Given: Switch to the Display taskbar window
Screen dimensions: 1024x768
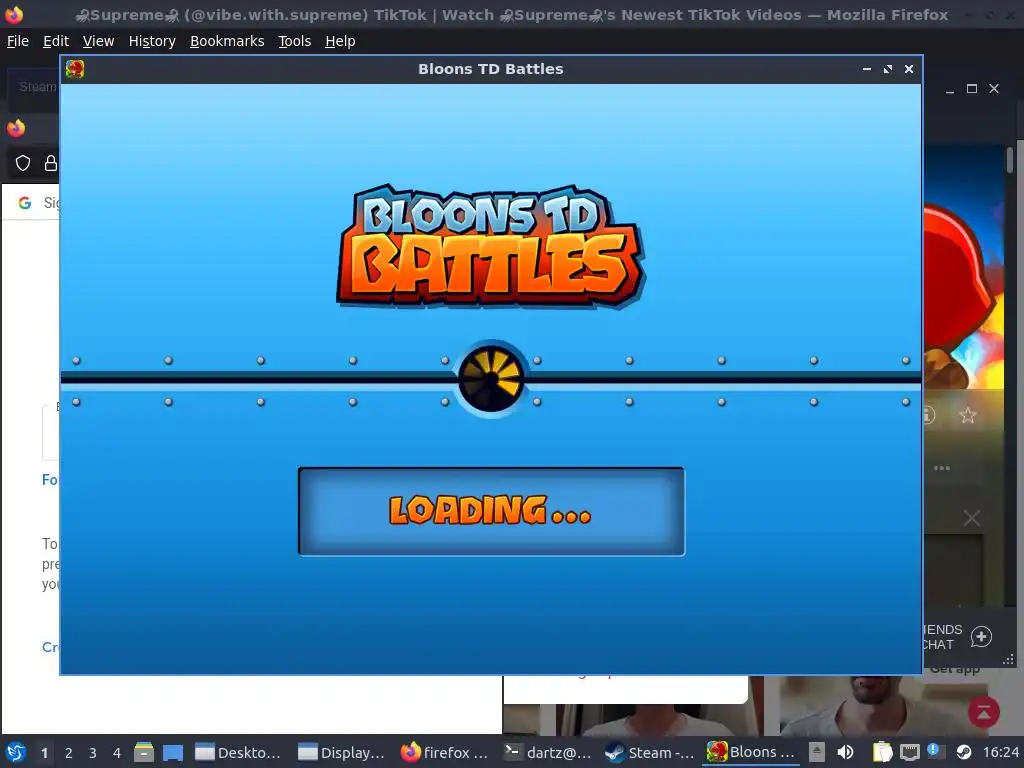Looking at the screenshot, I should [x=341, y=752].
